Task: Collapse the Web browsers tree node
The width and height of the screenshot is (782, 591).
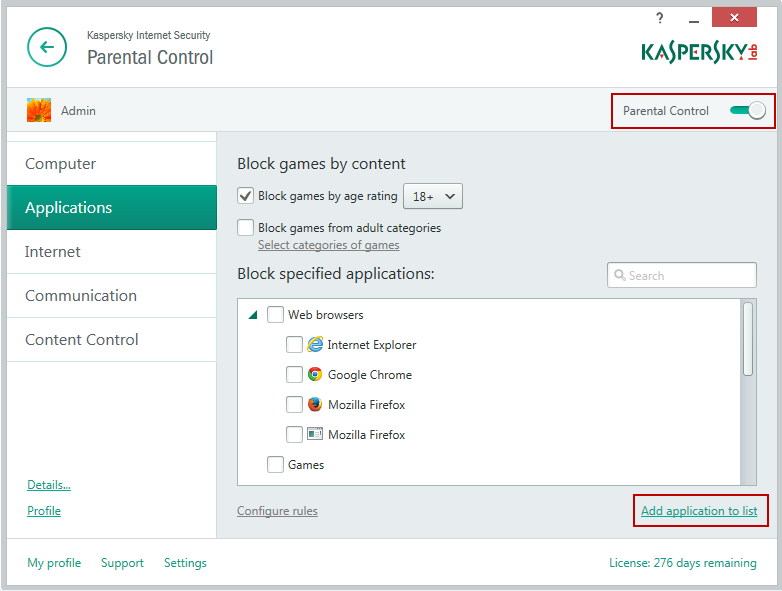Action: [253, 315]
